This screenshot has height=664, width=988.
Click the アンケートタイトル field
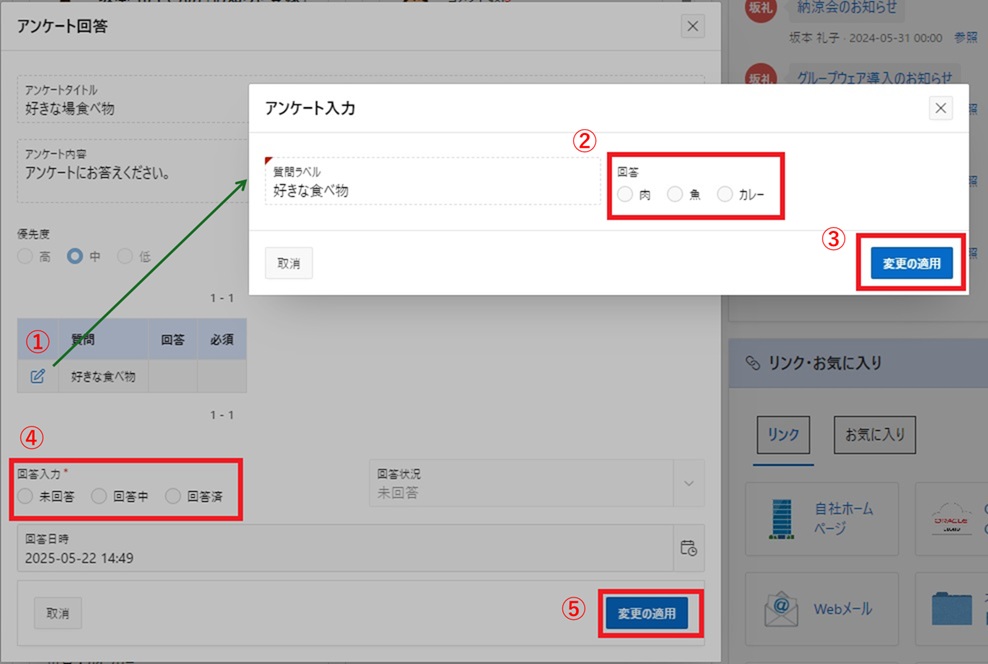pos(132,99)
